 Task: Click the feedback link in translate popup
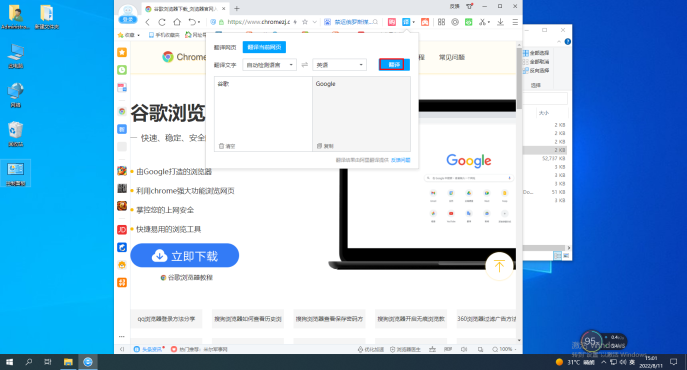point(400,160)
